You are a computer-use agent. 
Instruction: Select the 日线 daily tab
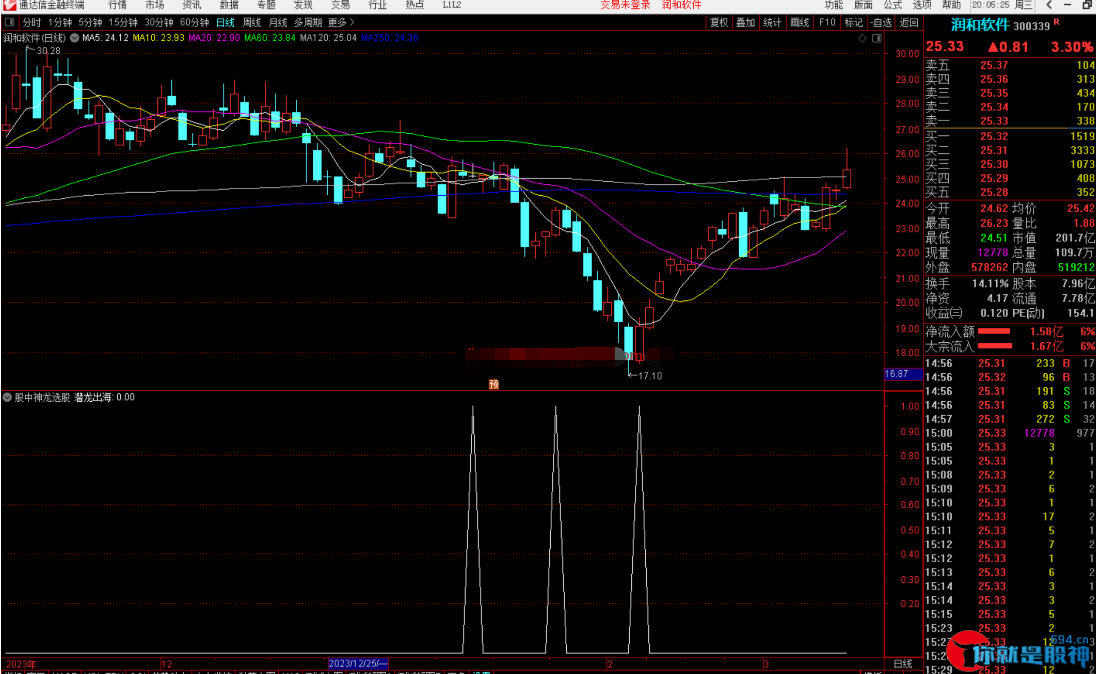225,22
